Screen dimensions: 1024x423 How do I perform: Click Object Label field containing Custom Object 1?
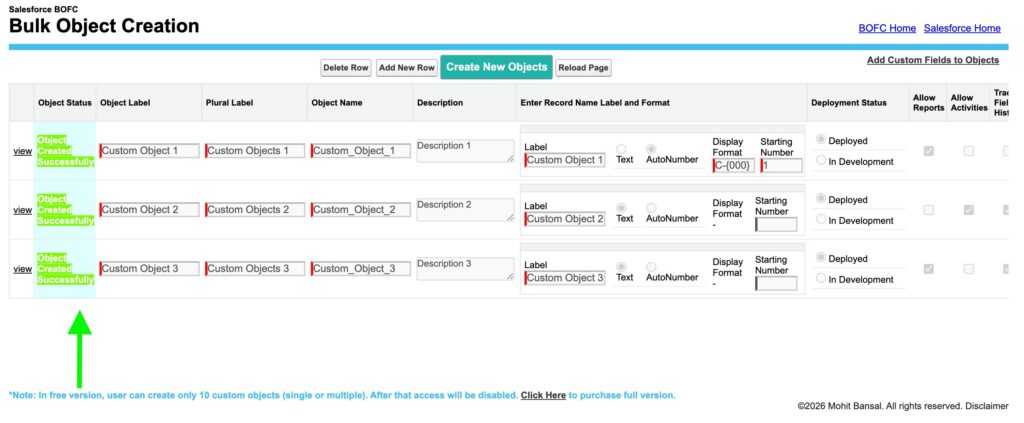coord(150,151)
